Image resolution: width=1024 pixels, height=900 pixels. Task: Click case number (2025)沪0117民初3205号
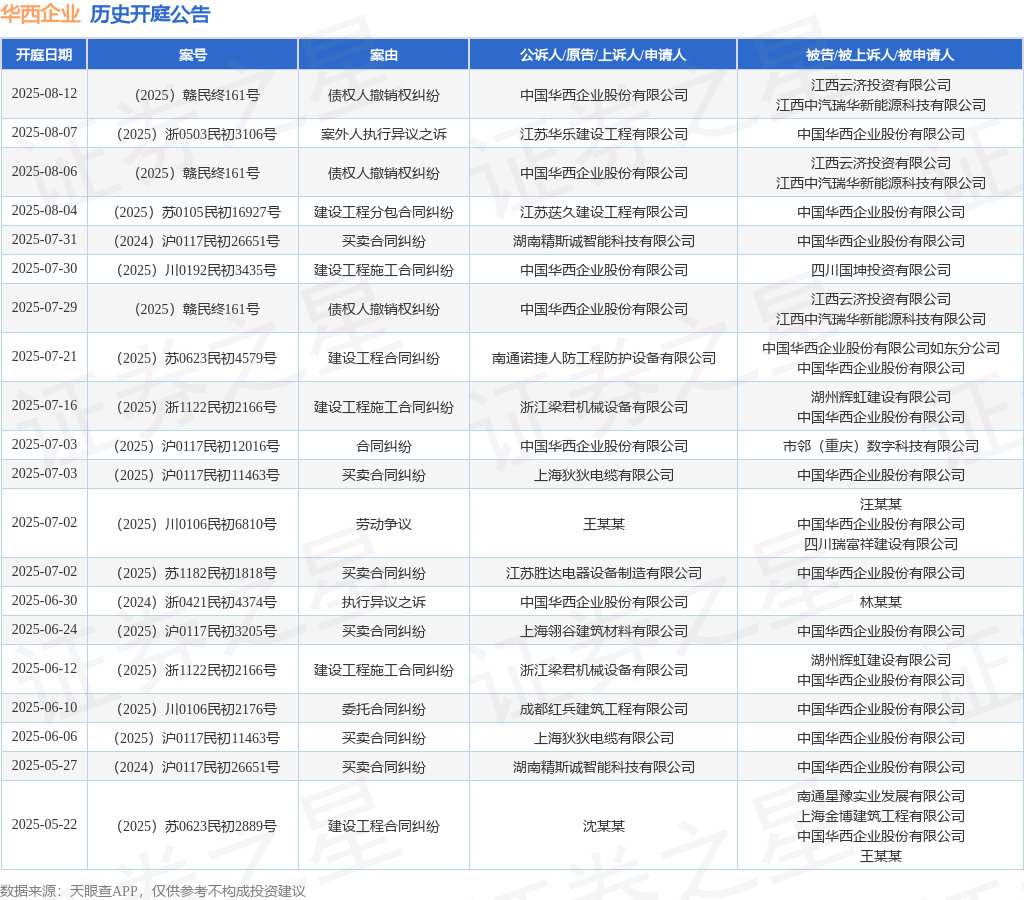click(197, 631)
